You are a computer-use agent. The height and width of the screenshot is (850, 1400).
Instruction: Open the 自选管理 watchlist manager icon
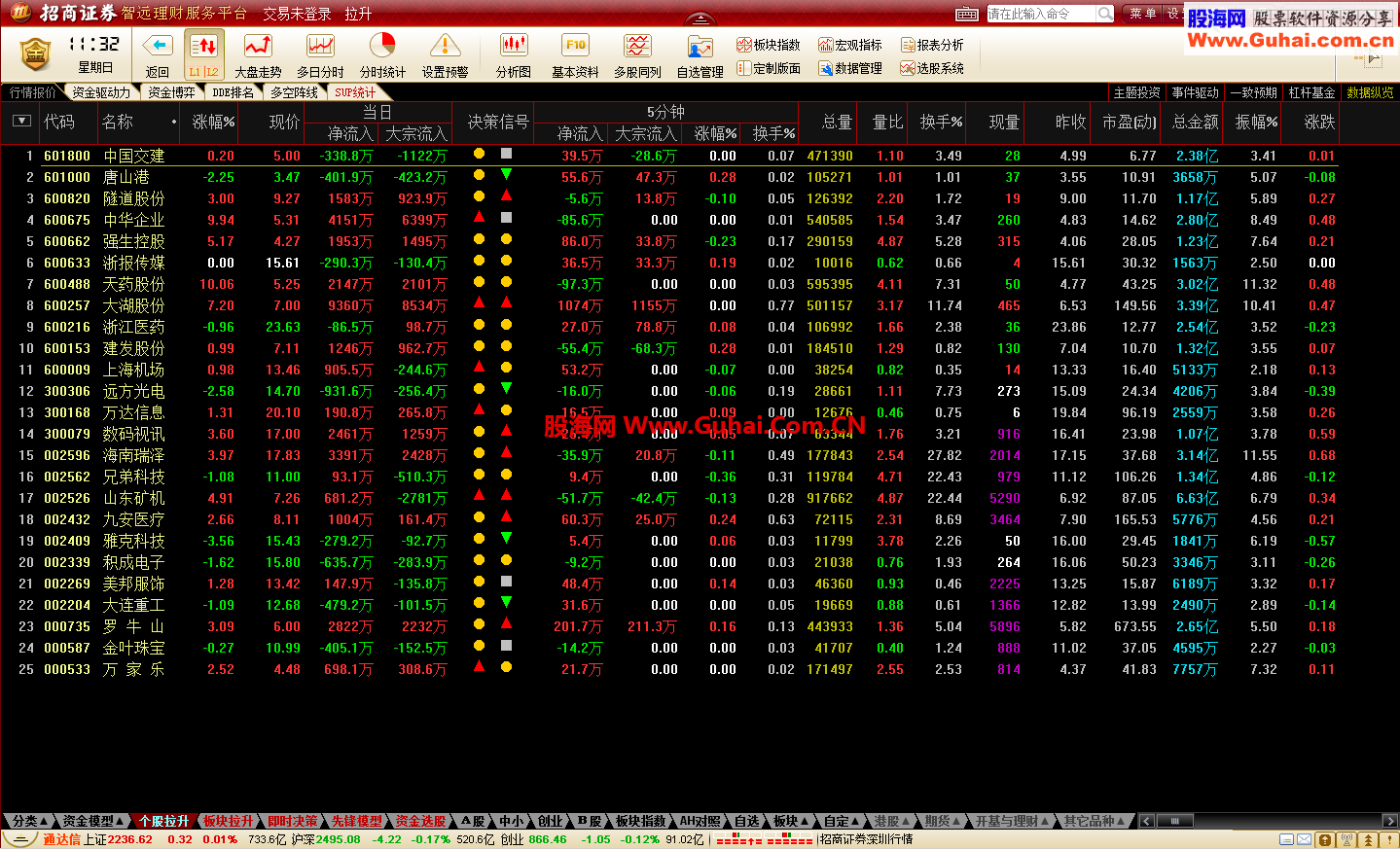pyautogui.click(x=700, y=46)
